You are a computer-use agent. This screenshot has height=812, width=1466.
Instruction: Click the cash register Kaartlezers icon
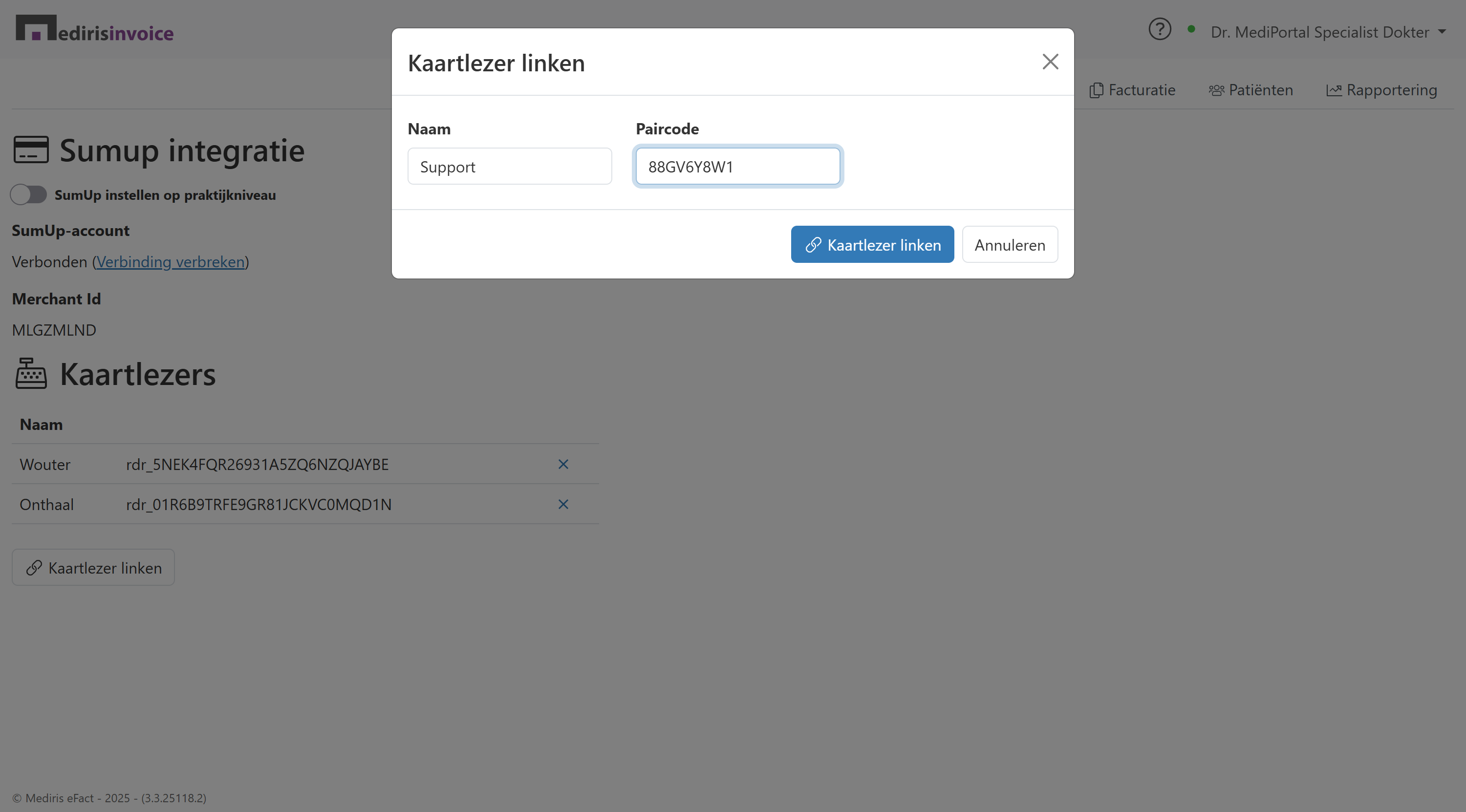31,374
